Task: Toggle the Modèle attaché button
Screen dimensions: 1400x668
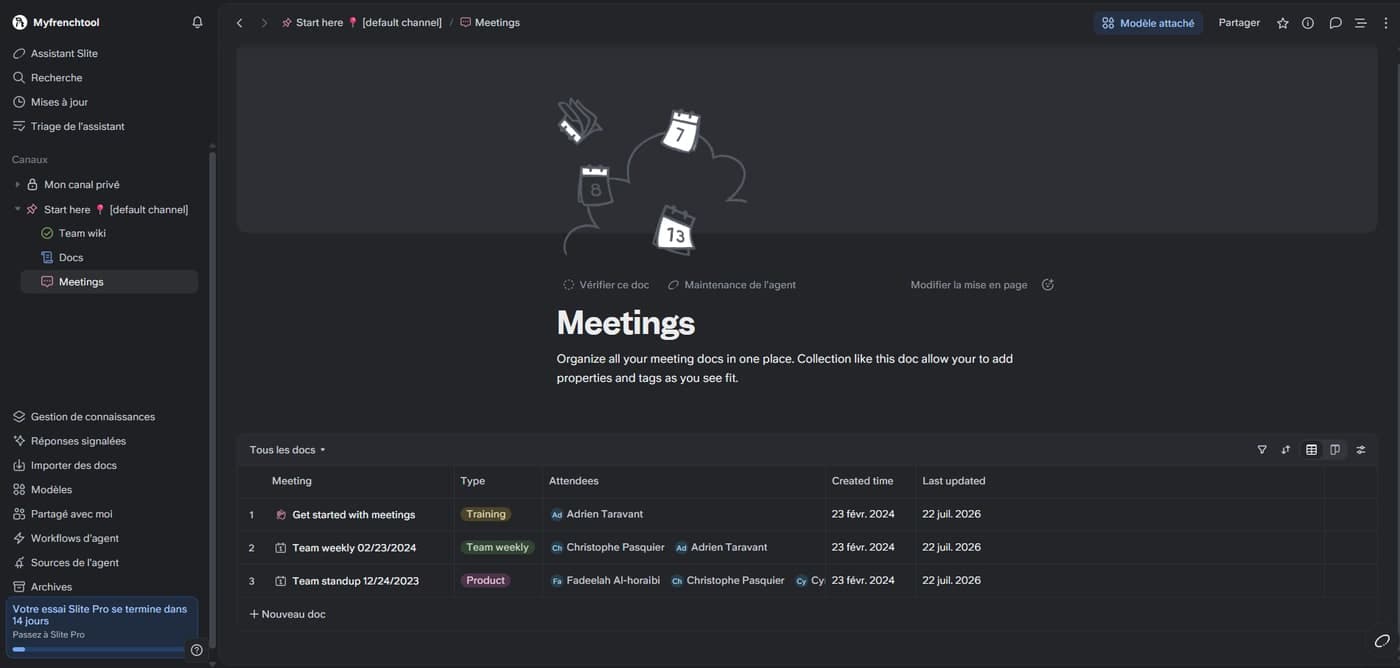Action: point(1148,23)
